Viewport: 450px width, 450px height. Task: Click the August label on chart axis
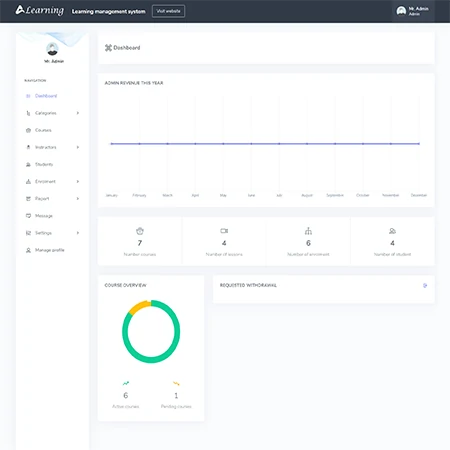(x=307, y=195)
